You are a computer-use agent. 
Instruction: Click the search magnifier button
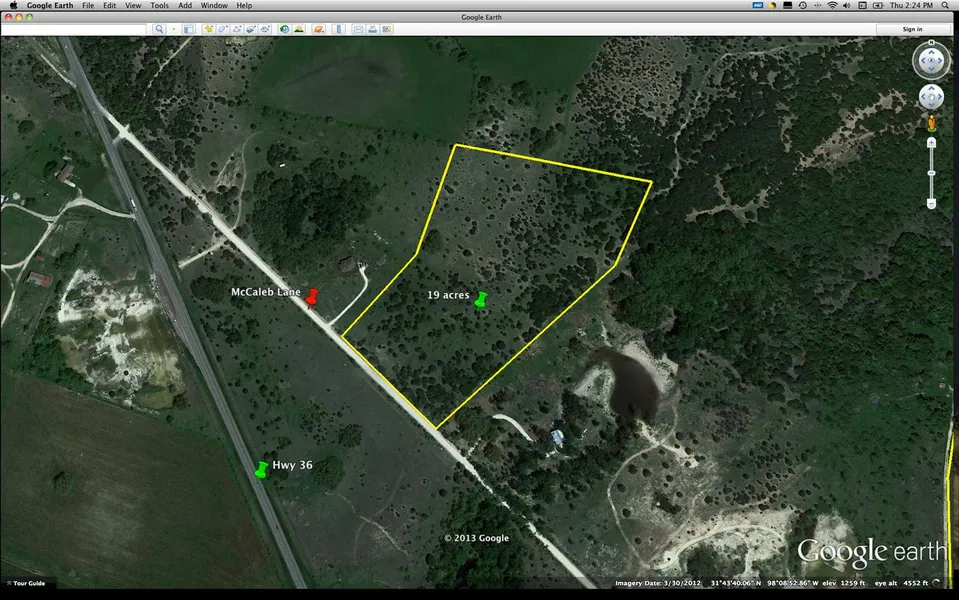(159, 29)
